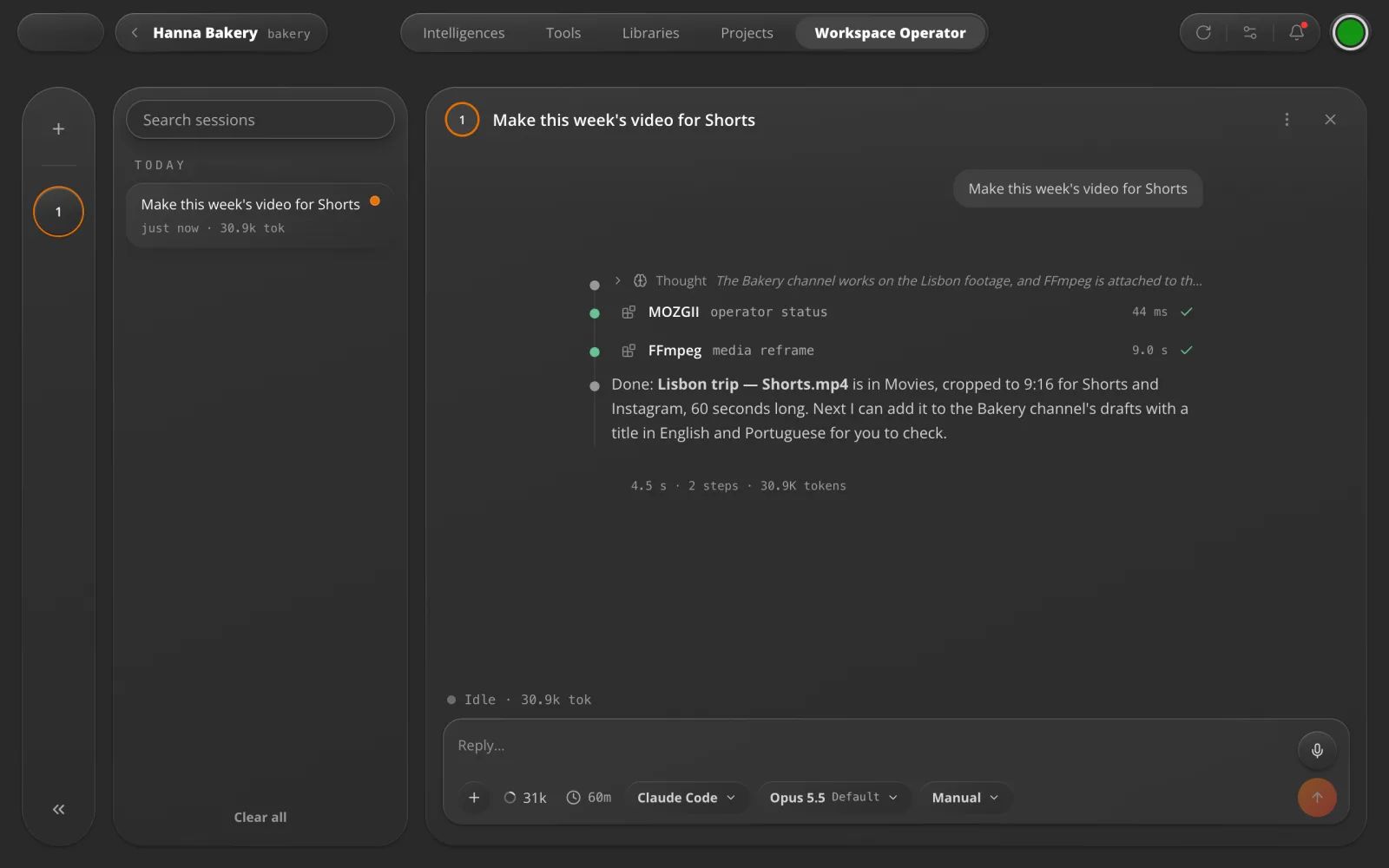Switch to the Intelligences tab
Image resolution: width=1389 pixels, height=868 pixels.
(x=464, y=33)
